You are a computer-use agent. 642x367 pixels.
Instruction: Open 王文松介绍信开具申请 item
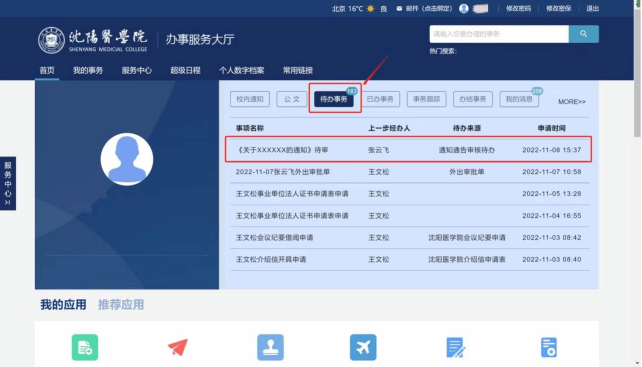pos(271,260)
